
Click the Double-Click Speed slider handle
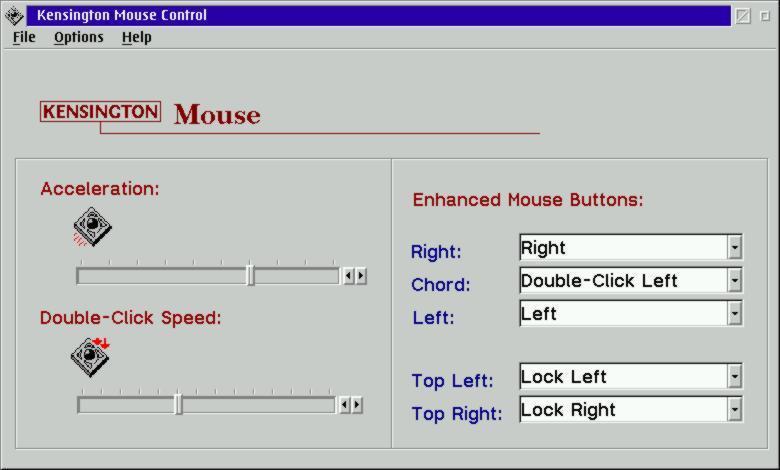pyautogui.click(x=179, y=404)
